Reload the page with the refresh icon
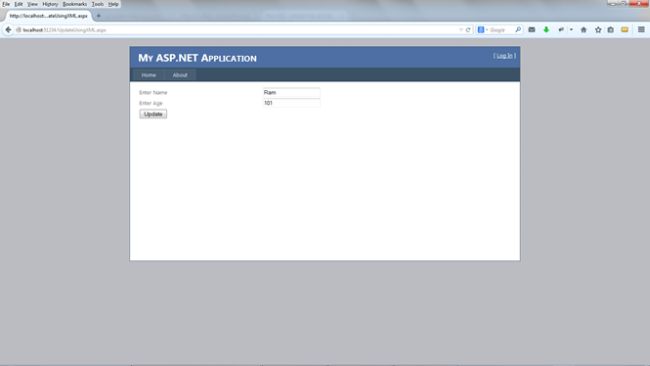The height and width of the screenshot is (366, 650). tap(468, 30)
